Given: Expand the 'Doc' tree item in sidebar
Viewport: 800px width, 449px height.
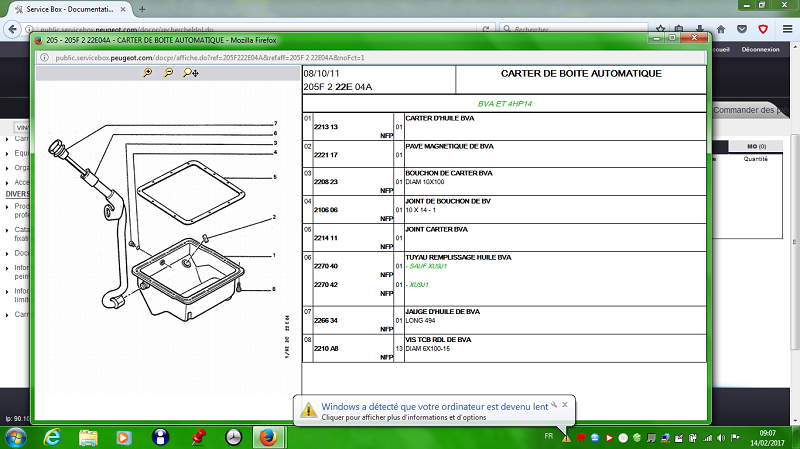Looking at the screenshot, I should pyautogui.click(x=7, y=254).
